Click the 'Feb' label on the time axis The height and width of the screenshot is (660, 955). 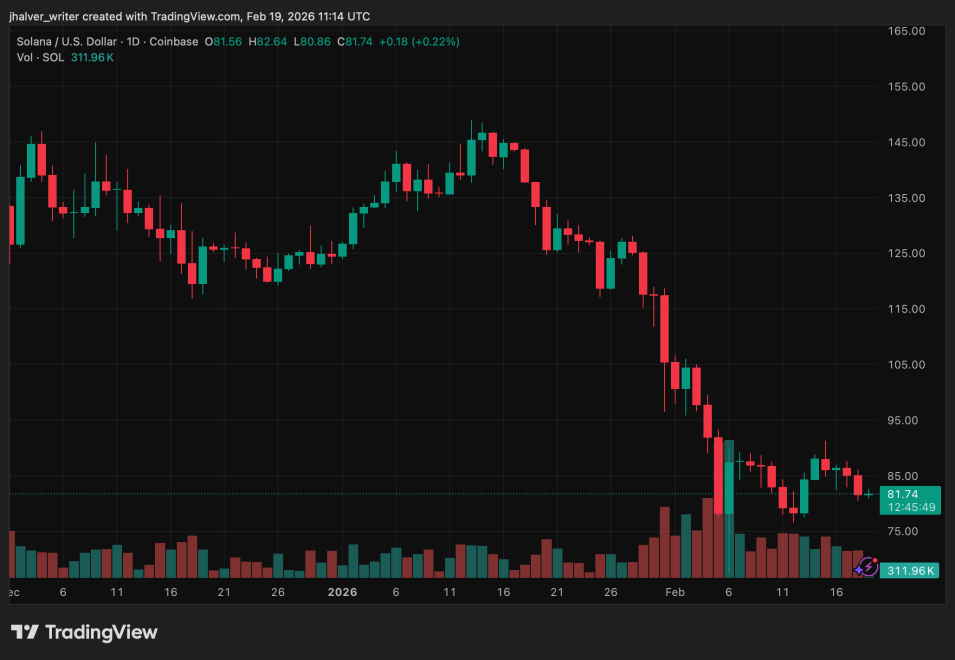674,592
